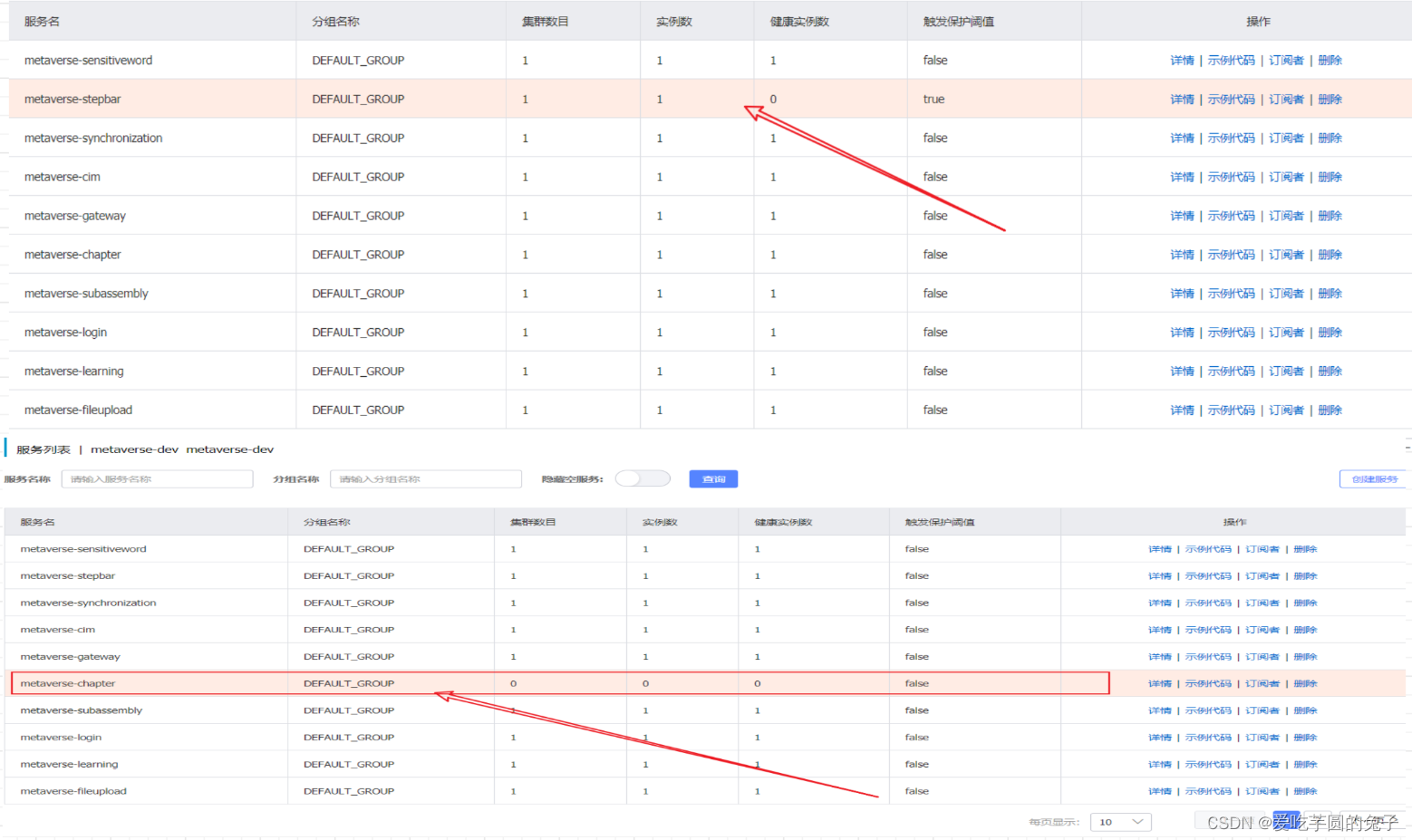Click the 创建服务 button

1373,478
